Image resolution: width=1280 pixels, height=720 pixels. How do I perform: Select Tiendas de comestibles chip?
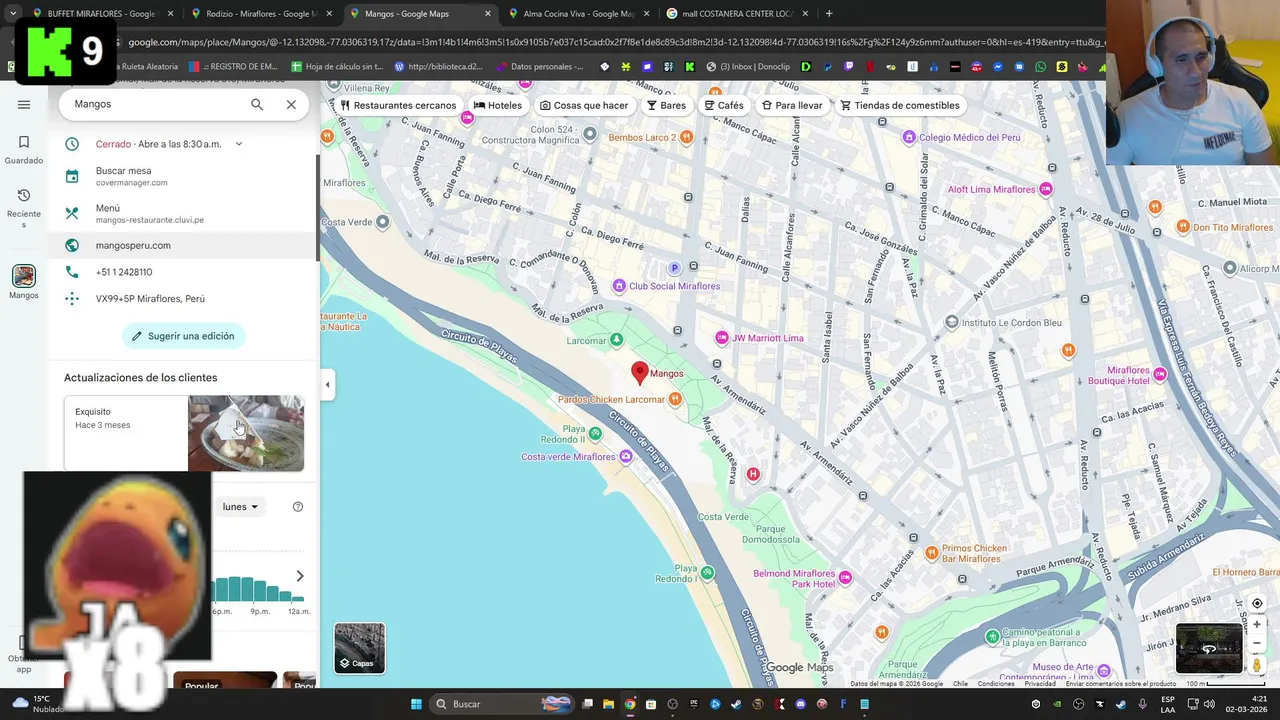point(900,105)
